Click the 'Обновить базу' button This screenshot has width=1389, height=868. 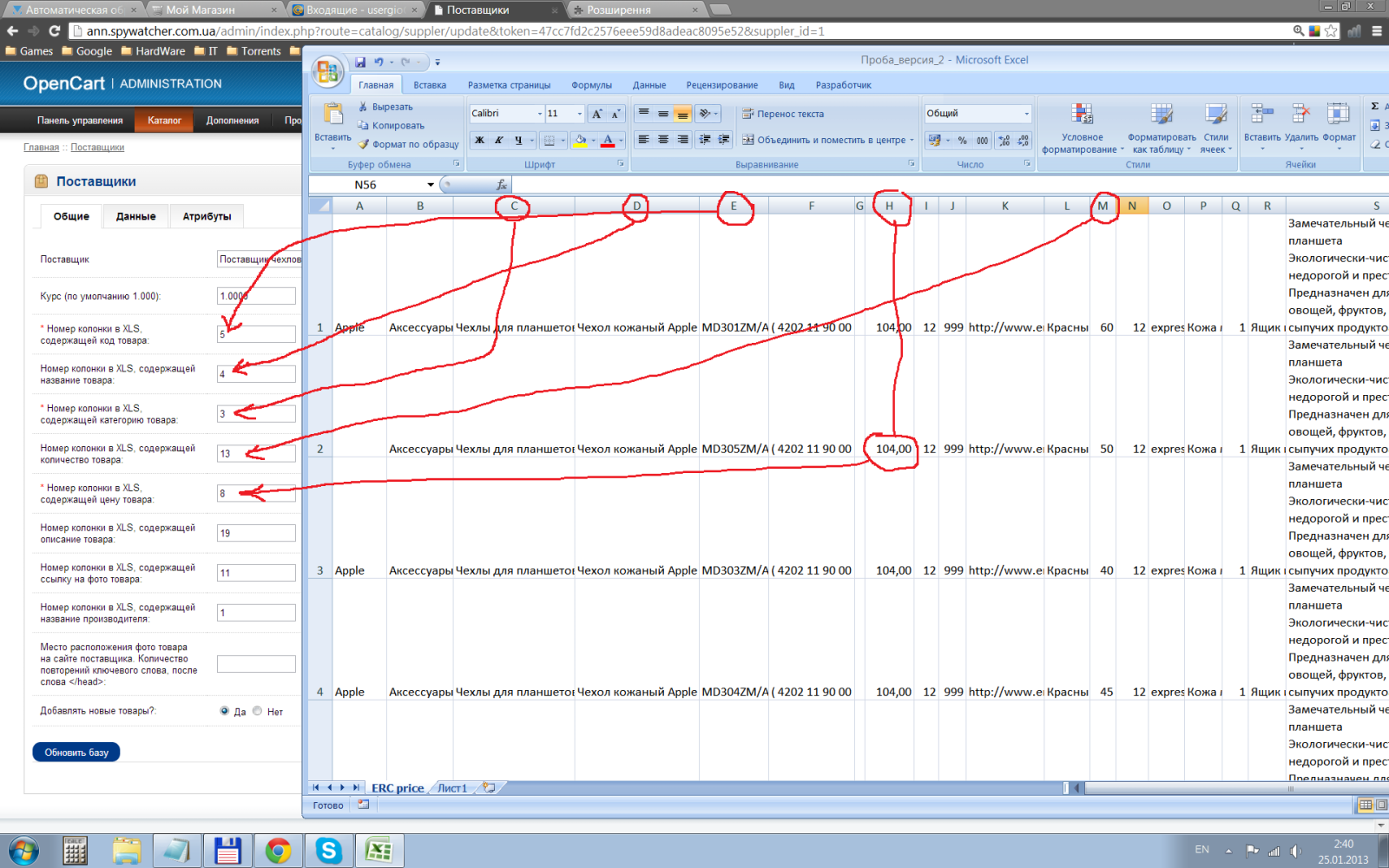coord(76,753)
